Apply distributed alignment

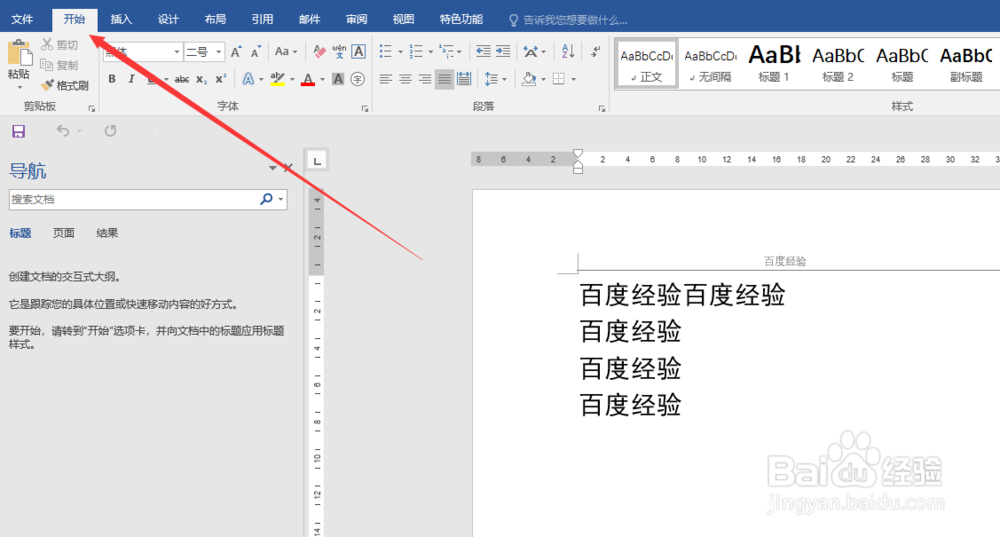(464, 79)
